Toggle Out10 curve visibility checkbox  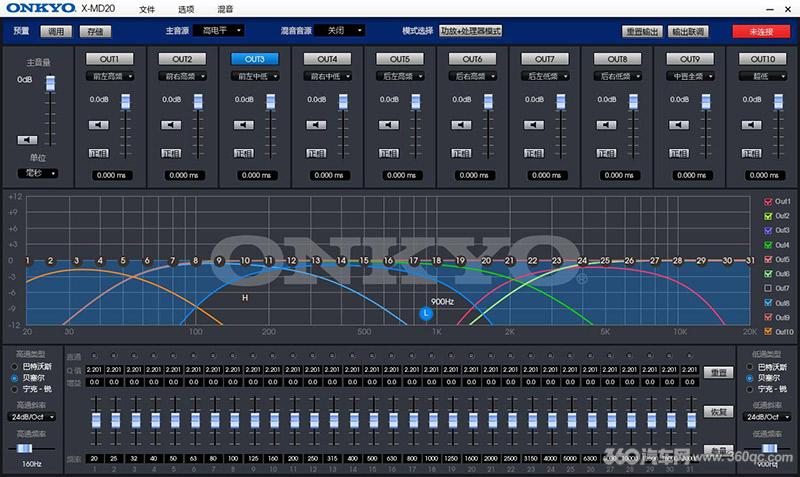768,332
